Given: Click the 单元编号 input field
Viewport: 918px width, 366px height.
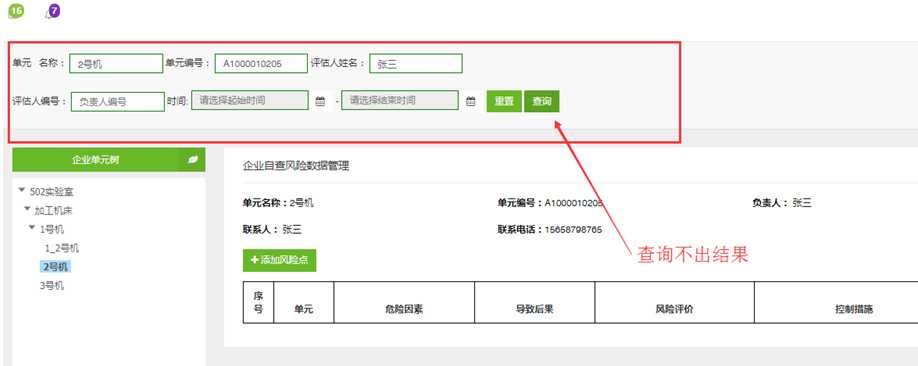Looking at the screenshot, I should 261,63.
